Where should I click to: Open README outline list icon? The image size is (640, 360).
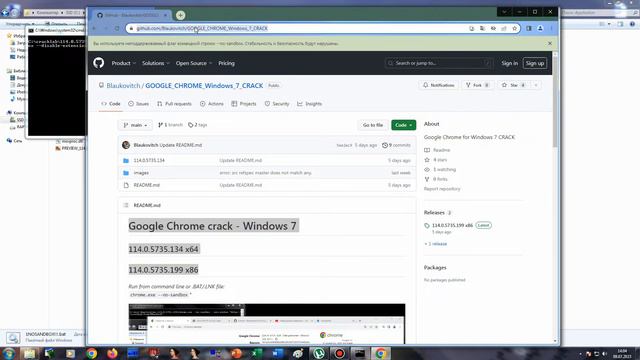(x=126, y=205)
